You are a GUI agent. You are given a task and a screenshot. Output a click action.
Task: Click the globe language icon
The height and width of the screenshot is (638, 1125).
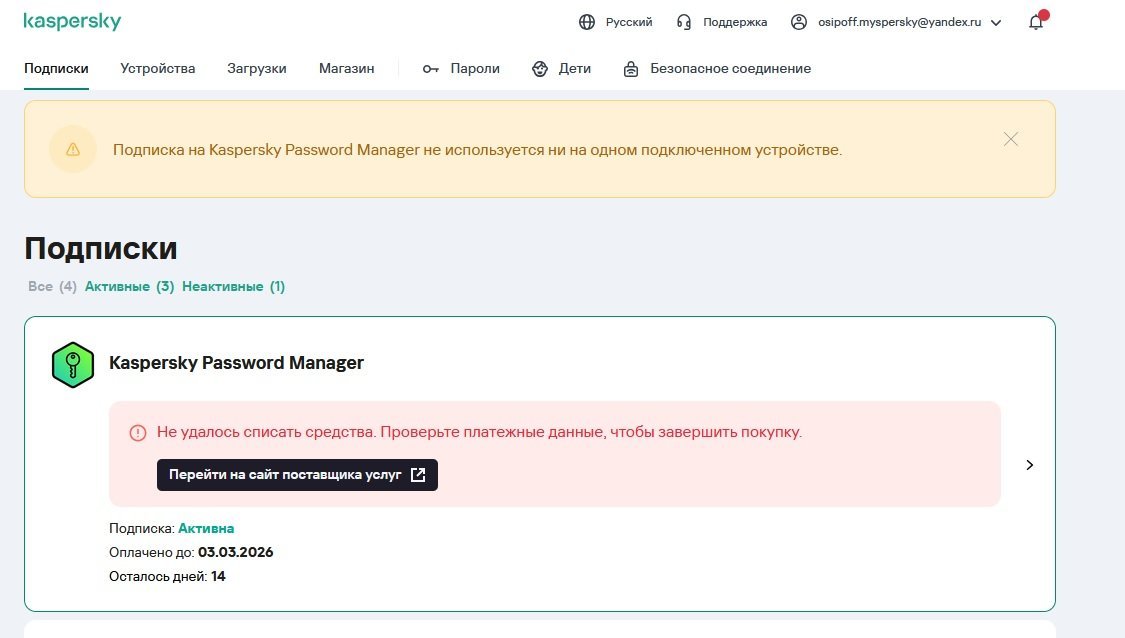click(587, 22)
